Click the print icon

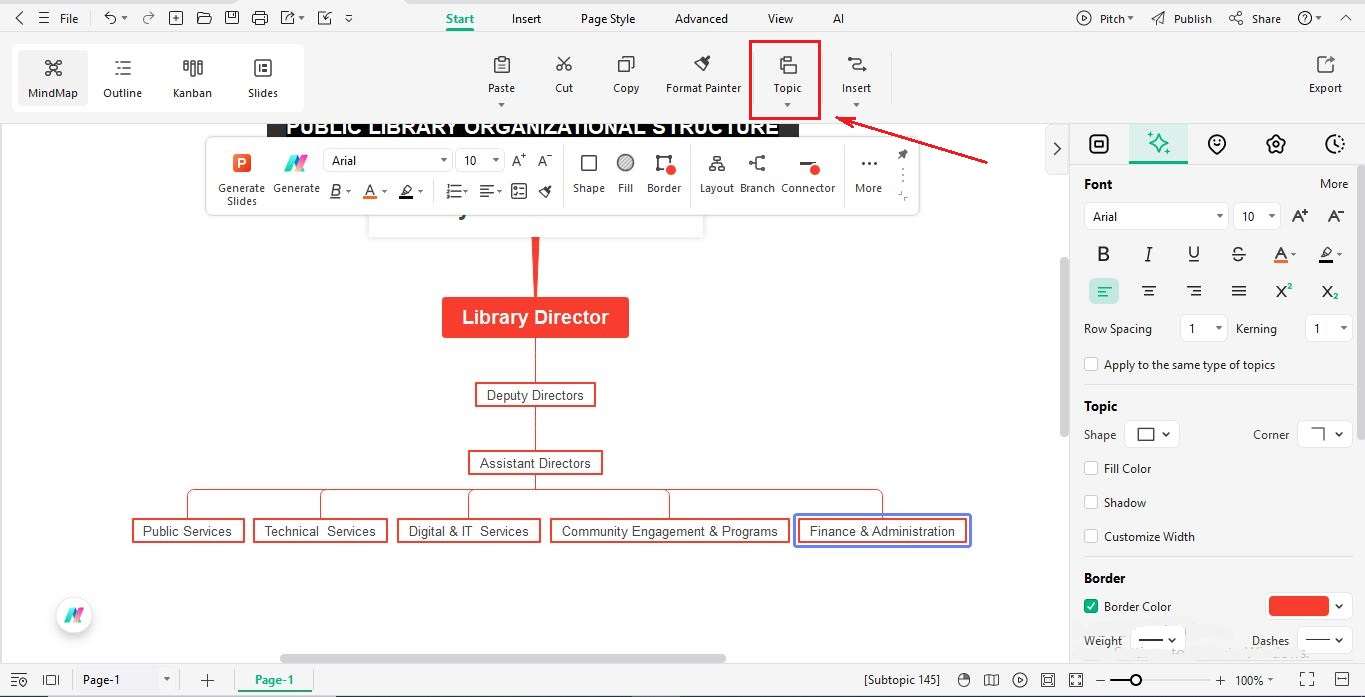pyautogui.click(x=260, y=18)
